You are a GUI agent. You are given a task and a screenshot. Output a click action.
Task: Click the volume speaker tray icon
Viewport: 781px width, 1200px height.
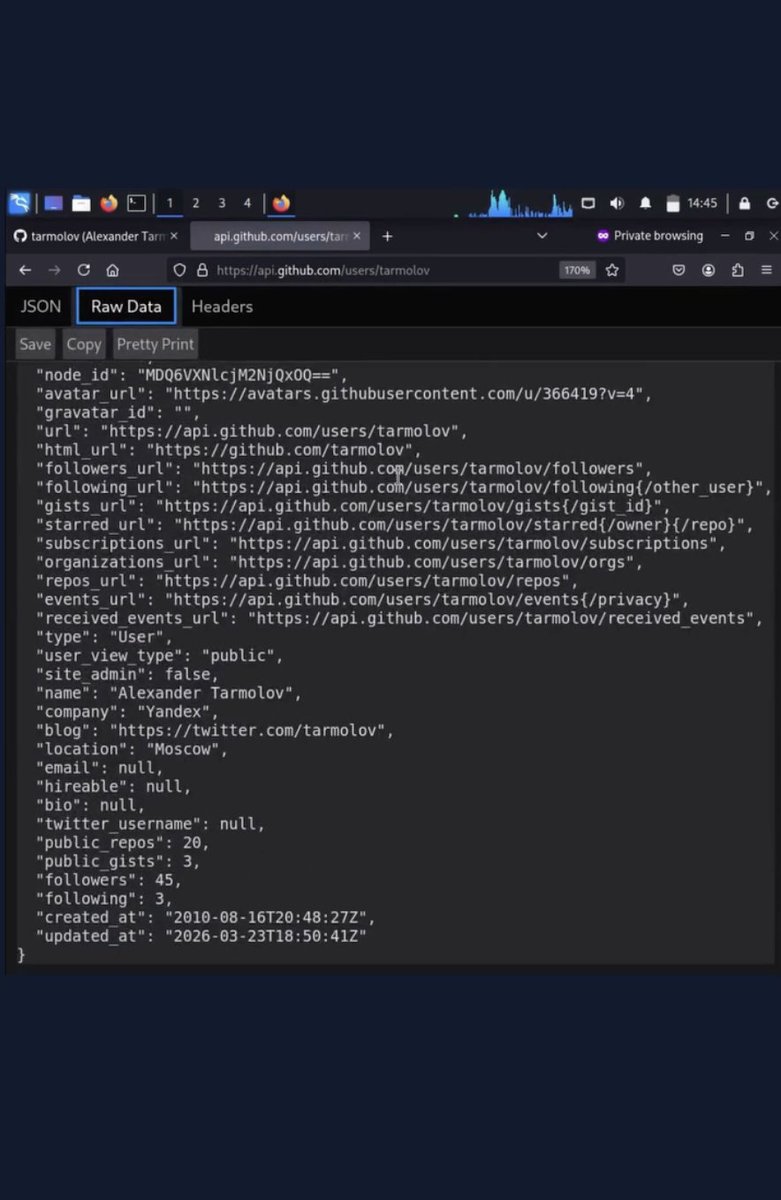click(x=616, y=203)
